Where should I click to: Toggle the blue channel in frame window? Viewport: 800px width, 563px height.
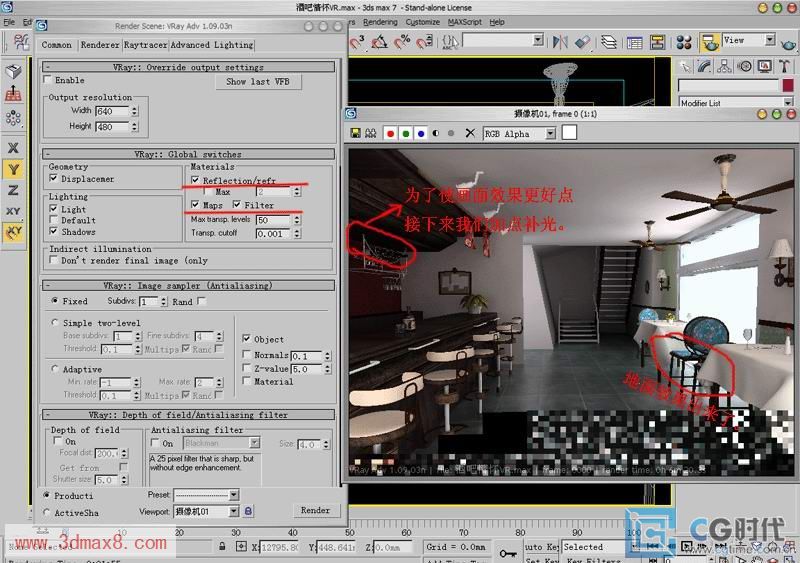[x=421, y=133]
